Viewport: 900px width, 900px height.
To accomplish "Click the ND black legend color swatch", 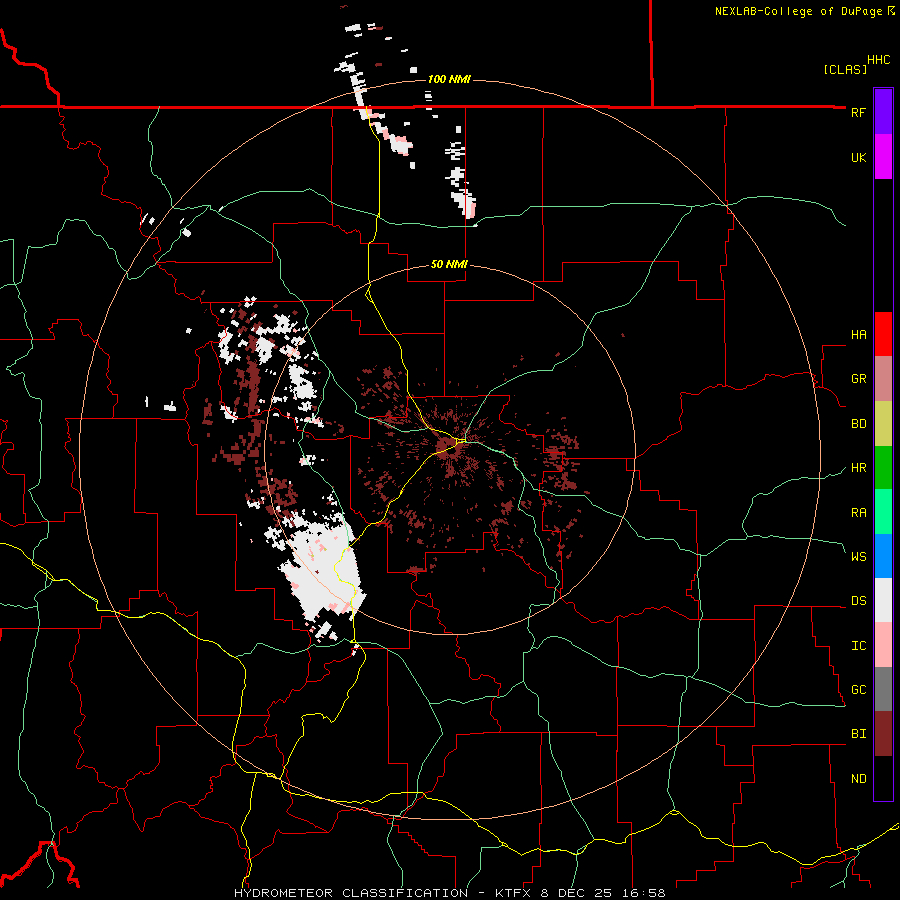I will [x=883, y=778].
